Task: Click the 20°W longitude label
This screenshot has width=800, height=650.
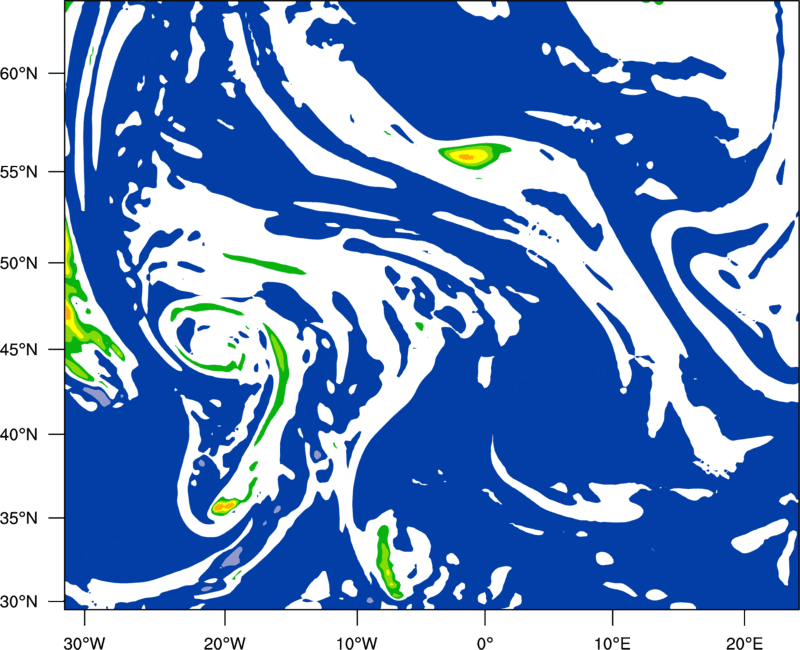Action: coord(224,643)
